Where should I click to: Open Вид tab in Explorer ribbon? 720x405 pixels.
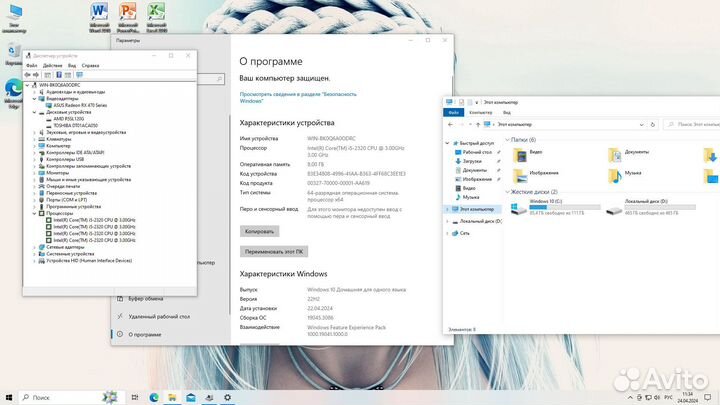[506, 112]
